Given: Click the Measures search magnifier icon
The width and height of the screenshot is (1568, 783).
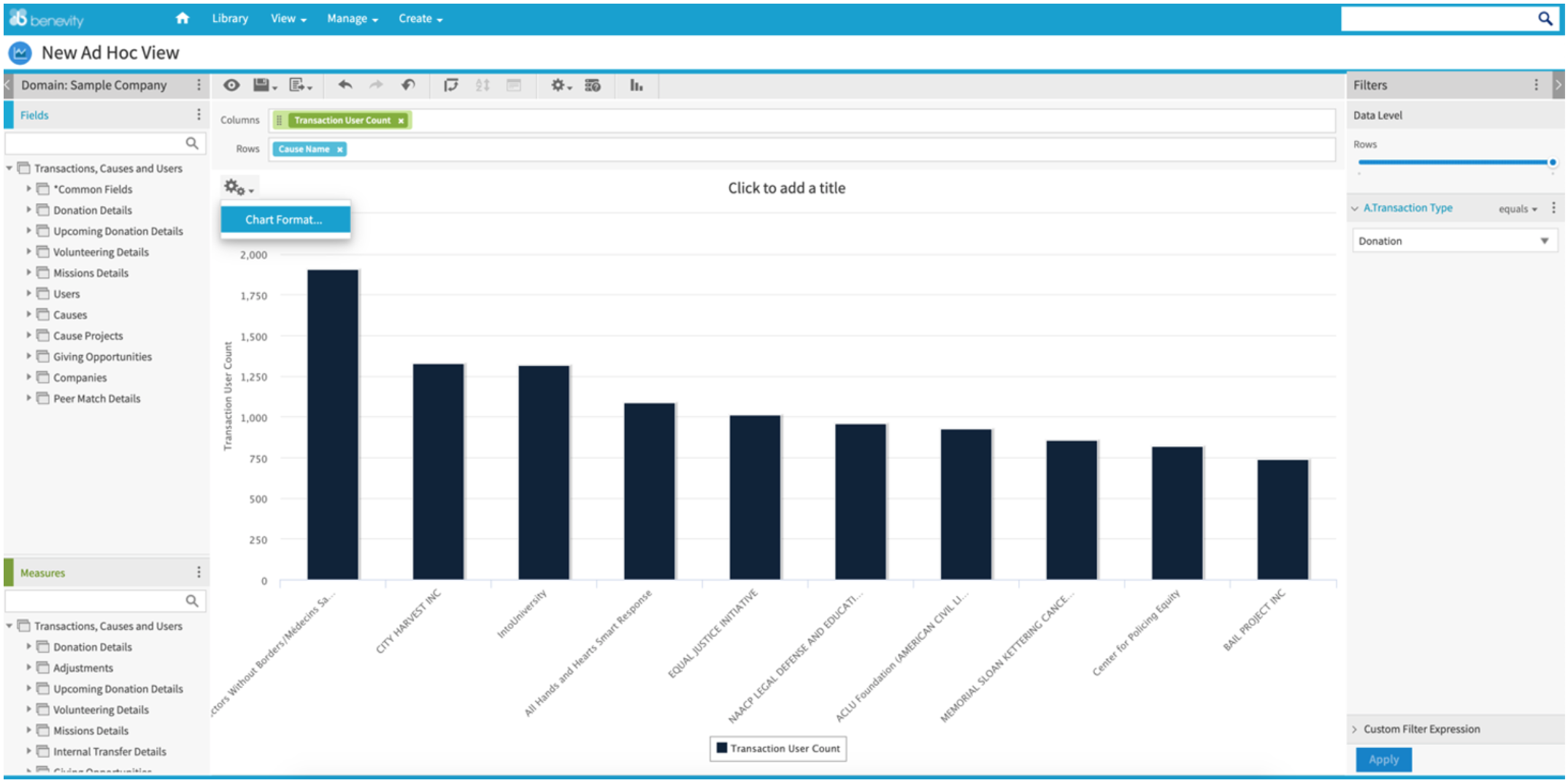Looking at the screenshot, I should point(192,600).
